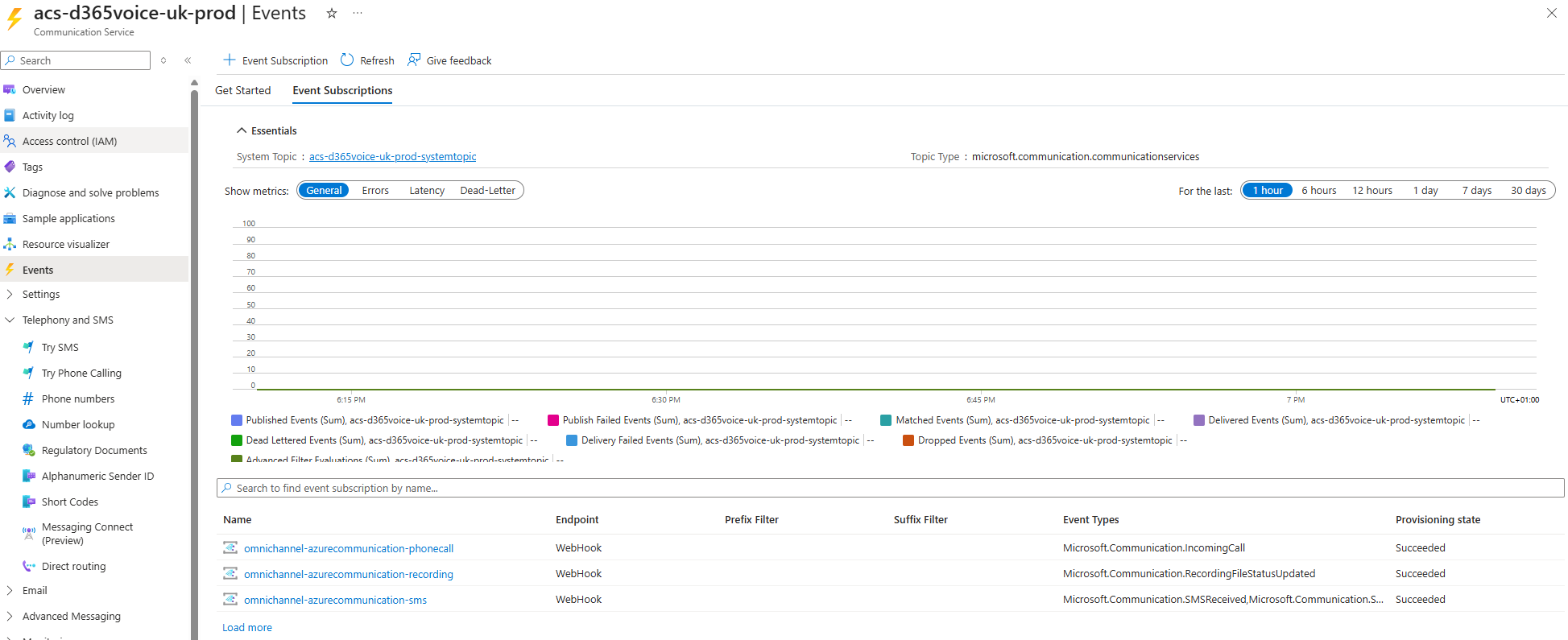Expand the Email menu group
Image resolution: width=1568 pixels, height=640 pixels.
(10, 591)
